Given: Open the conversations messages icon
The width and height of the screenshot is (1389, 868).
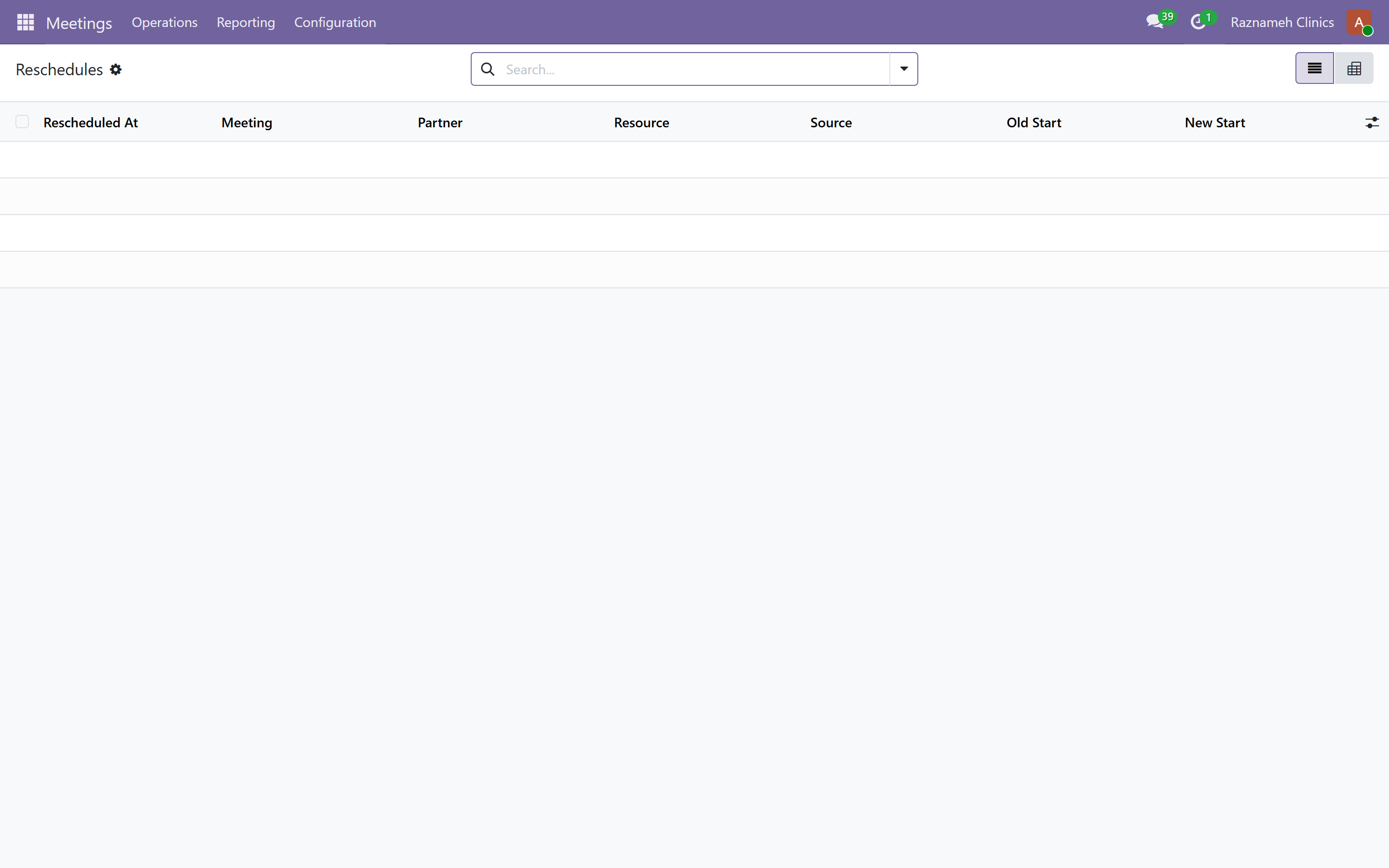Looking at the screenshot, I should click(1155, 22).
